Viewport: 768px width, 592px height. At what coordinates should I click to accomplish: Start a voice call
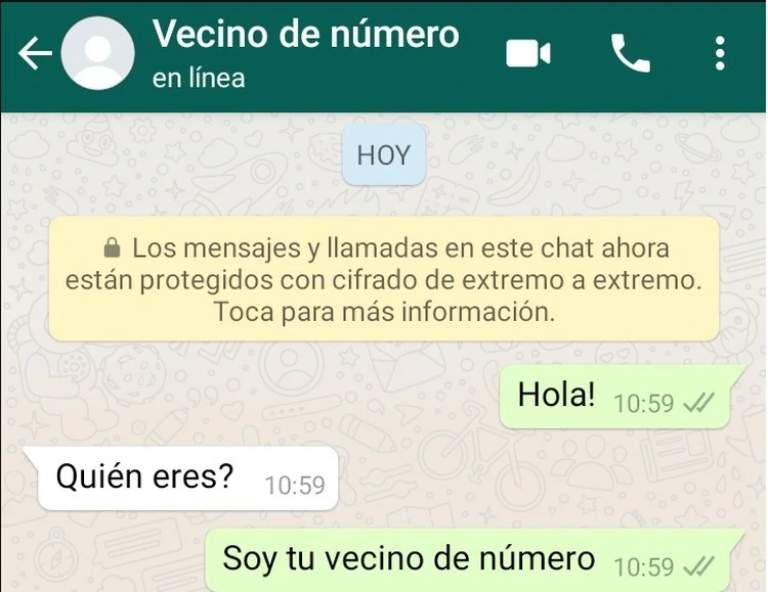[630, 53]
